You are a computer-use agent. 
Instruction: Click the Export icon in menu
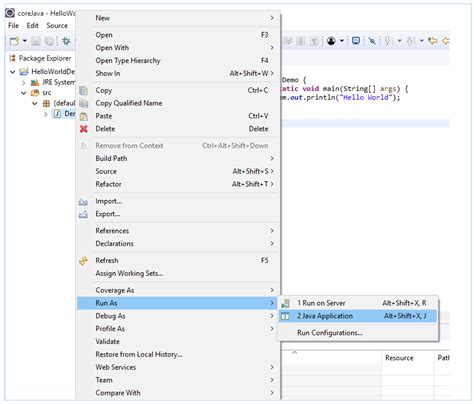point(83,214)
